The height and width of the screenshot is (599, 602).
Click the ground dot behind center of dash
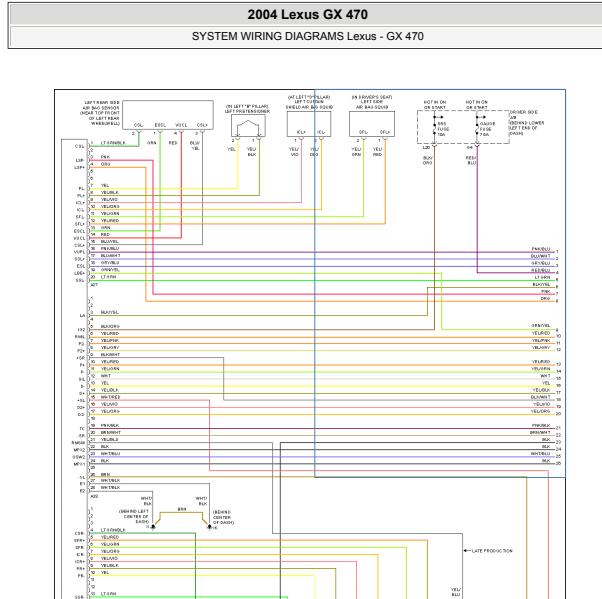point(210,527)
